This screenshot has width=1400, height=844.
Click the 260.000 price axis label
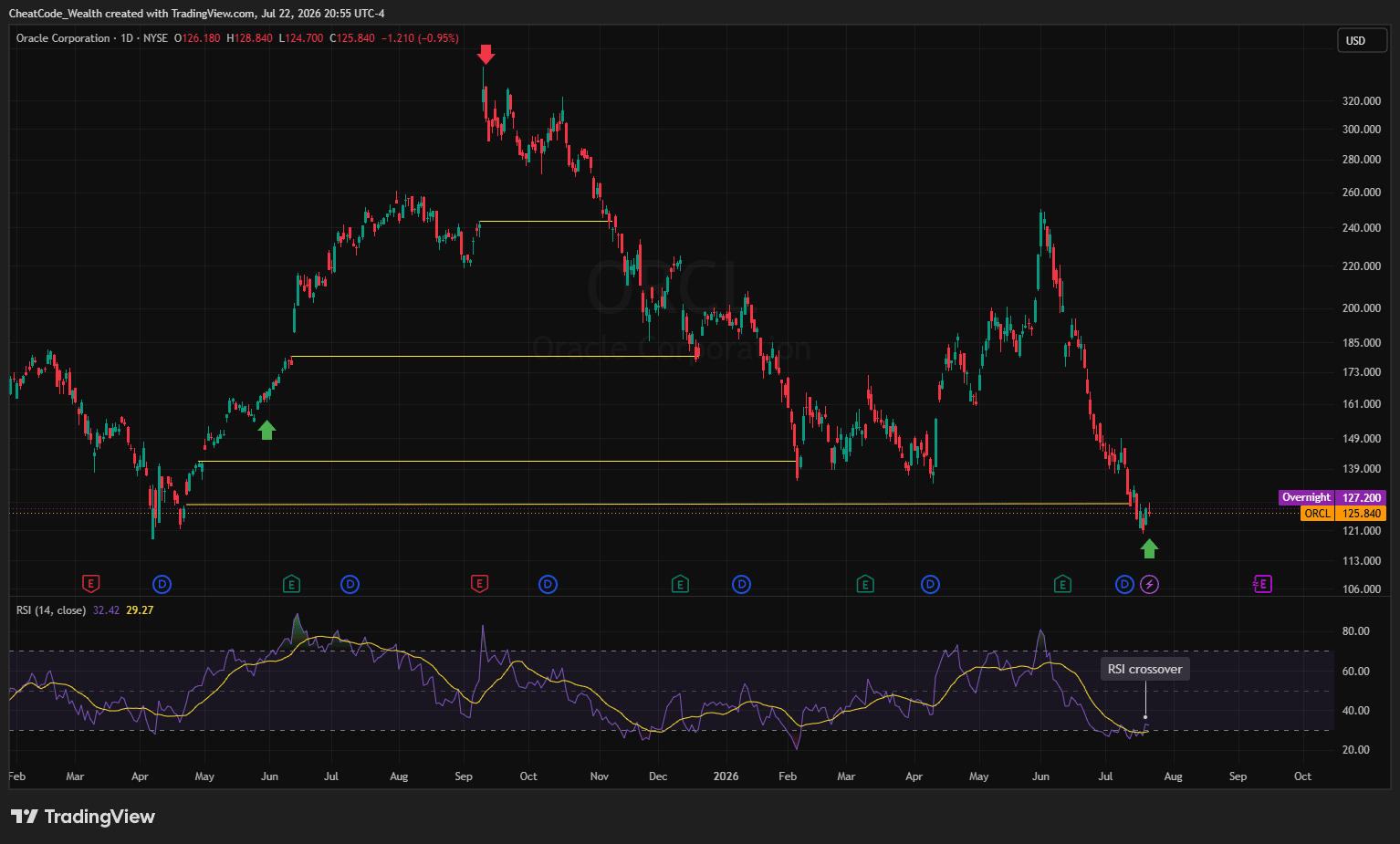1362,193
